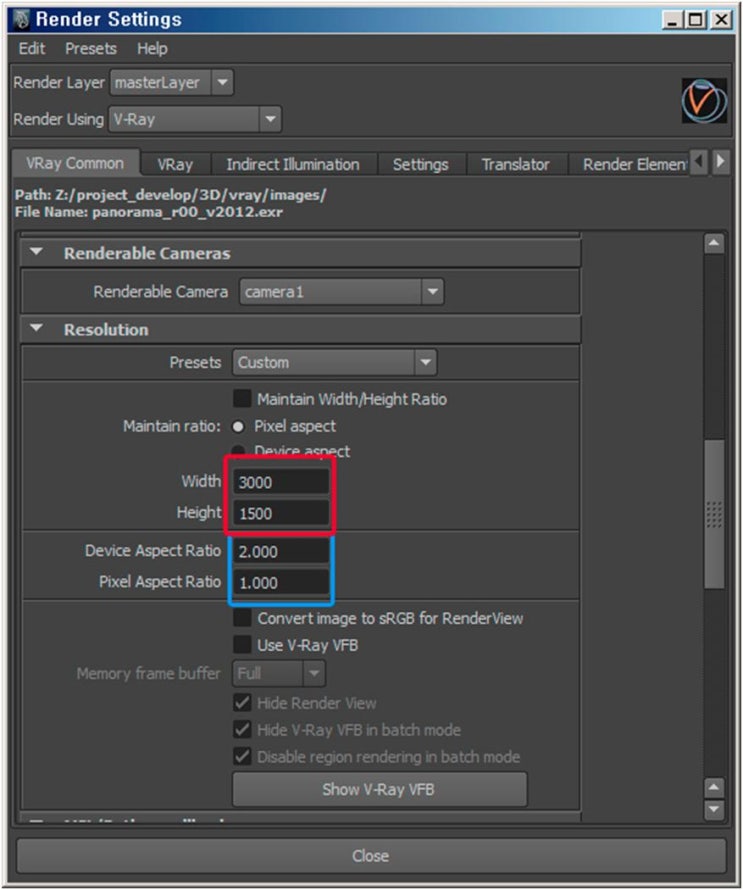Screen dimensions: 743x890
Task: Enable Convert image to sRGB for RenderView
Action: coord(242,618)
